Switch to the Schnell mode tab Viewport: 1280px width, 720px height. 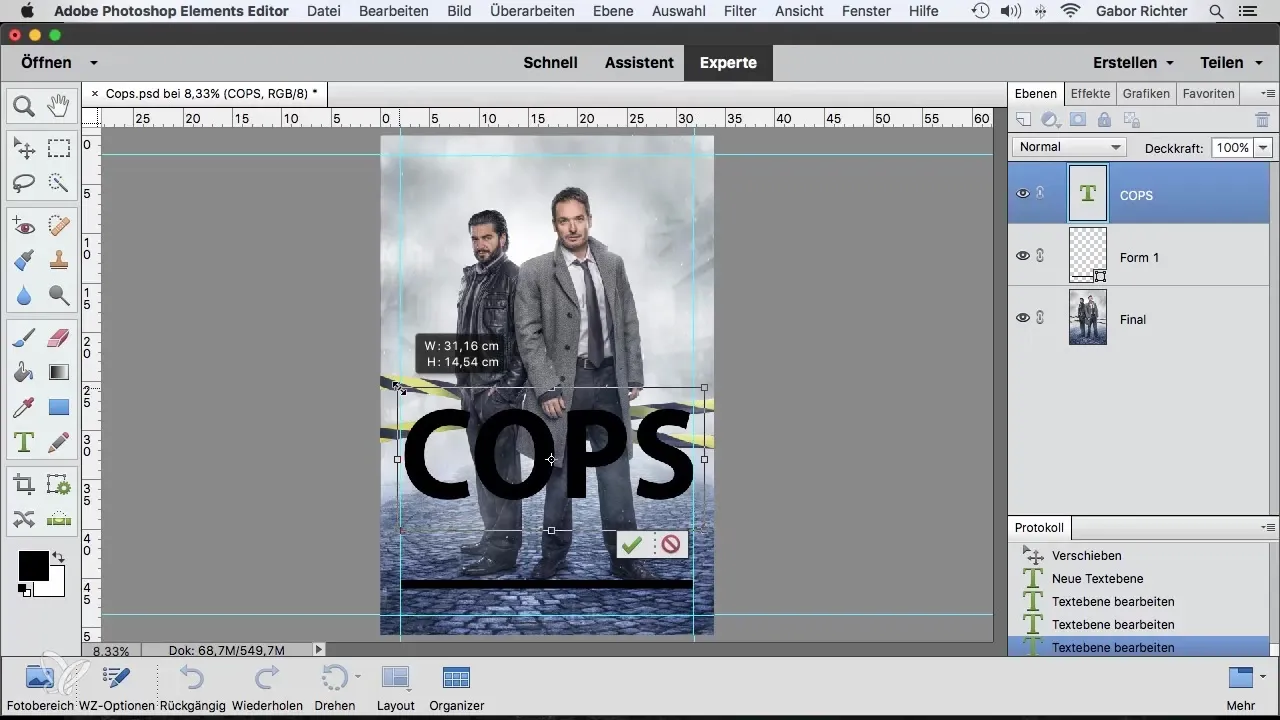pyautogui.click(x=551, y=62)
